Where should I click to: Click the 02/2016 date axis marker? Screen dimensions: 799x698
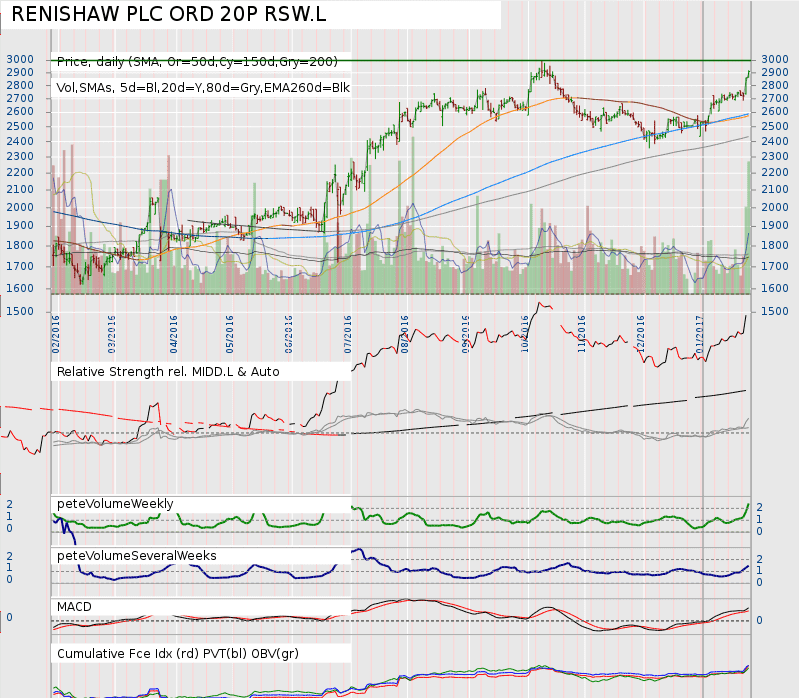coord(56,334)
